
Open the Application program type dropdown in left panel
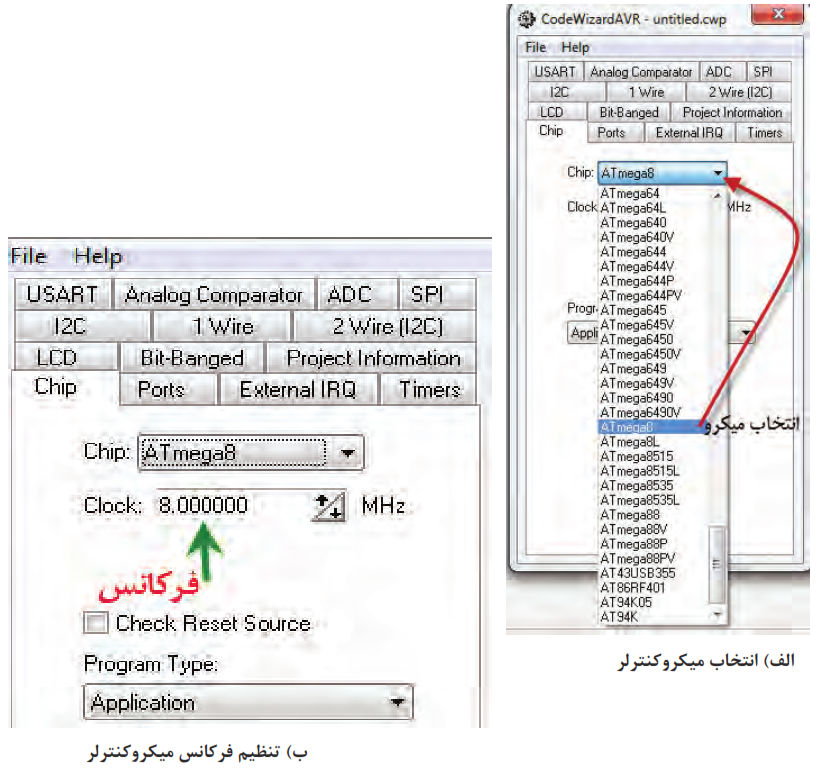click(x=248, y=702)
